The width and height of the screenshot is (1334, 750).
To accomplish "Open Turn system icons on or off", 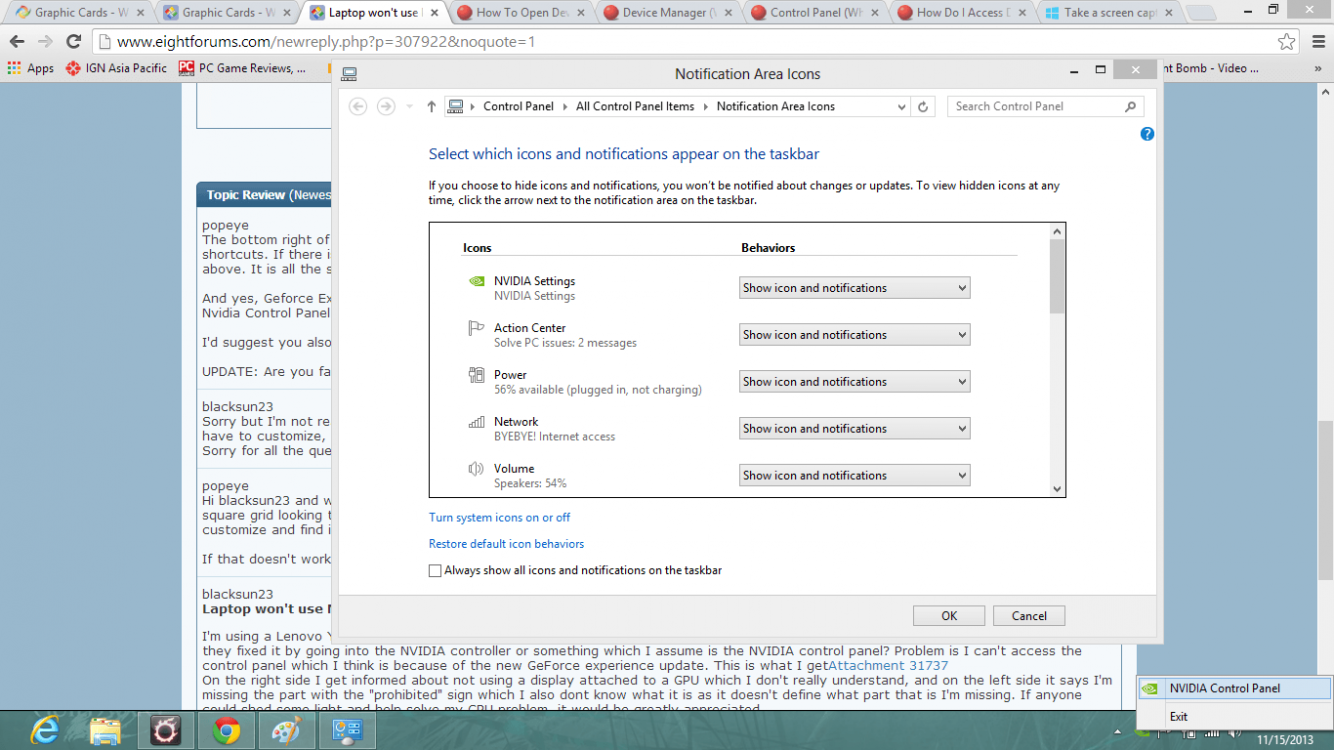I will pos(500,518).
